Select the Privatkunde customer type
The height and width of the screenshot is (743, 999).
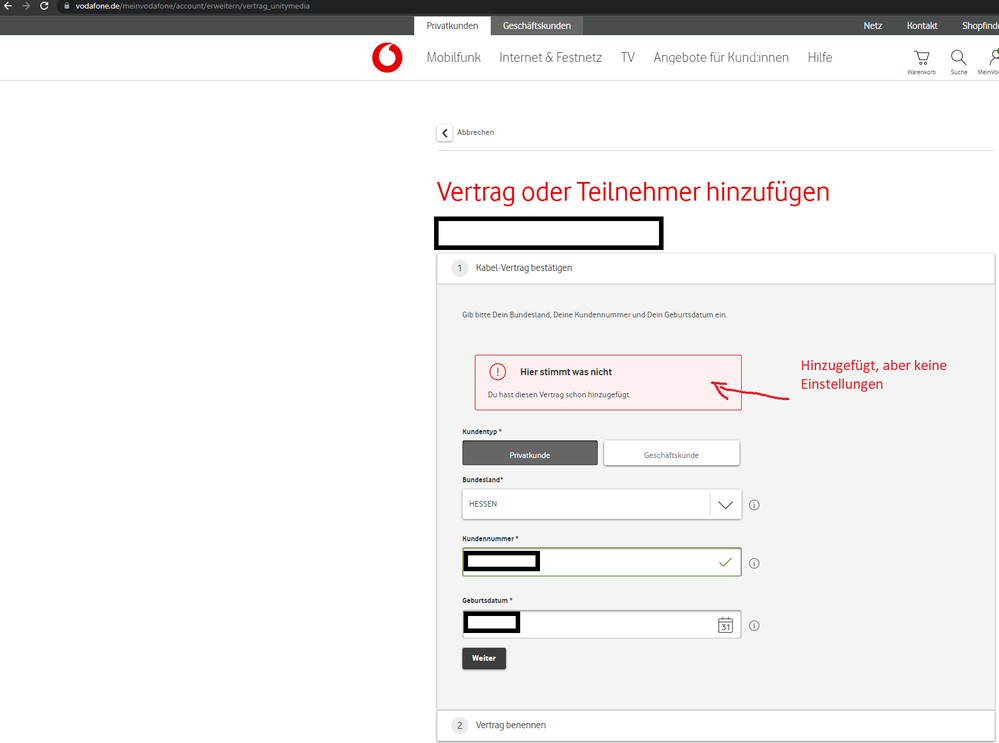point(529,452)
